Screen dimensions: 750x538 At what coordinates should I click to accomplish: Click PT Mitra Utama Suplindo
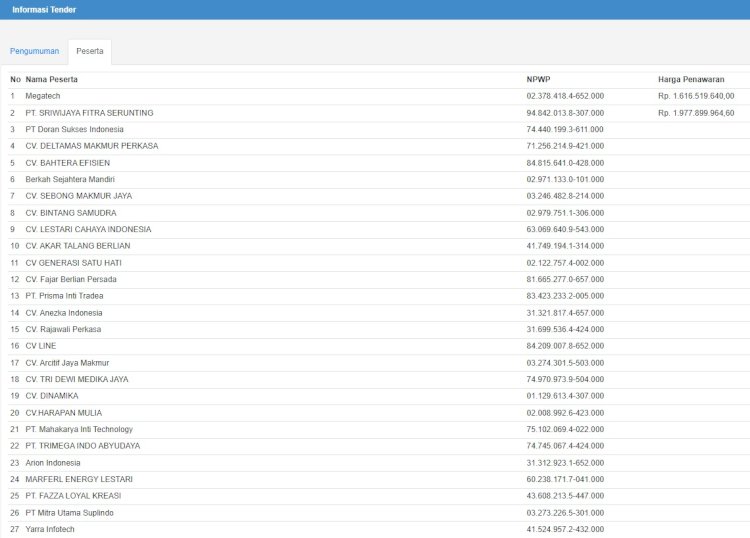pos(69,513)
